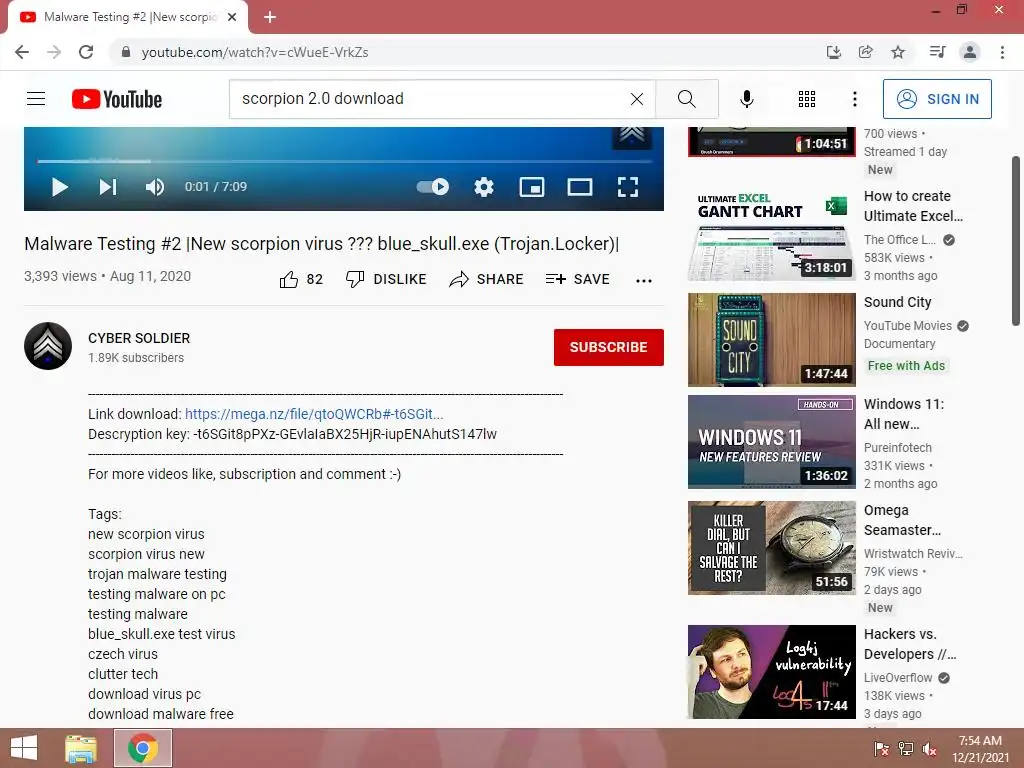Play the video with the play button
Screen dimensions: 1024x768
pos(59,187)
